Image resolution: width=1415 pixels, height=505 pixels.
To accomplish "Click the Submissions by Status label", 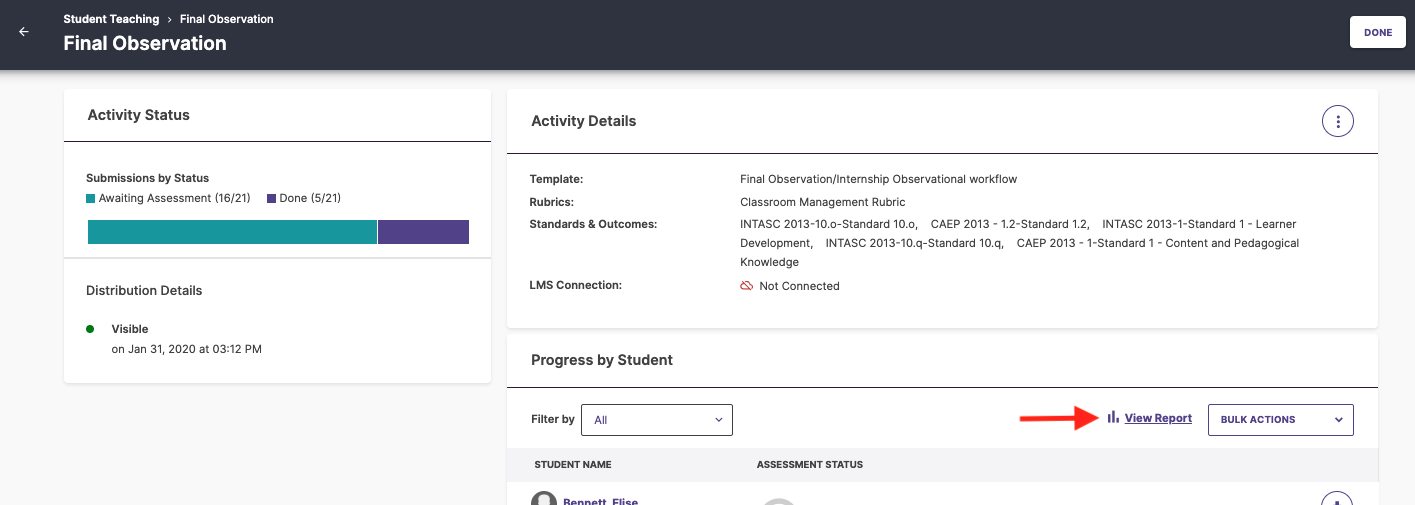I will pos(147,178).
